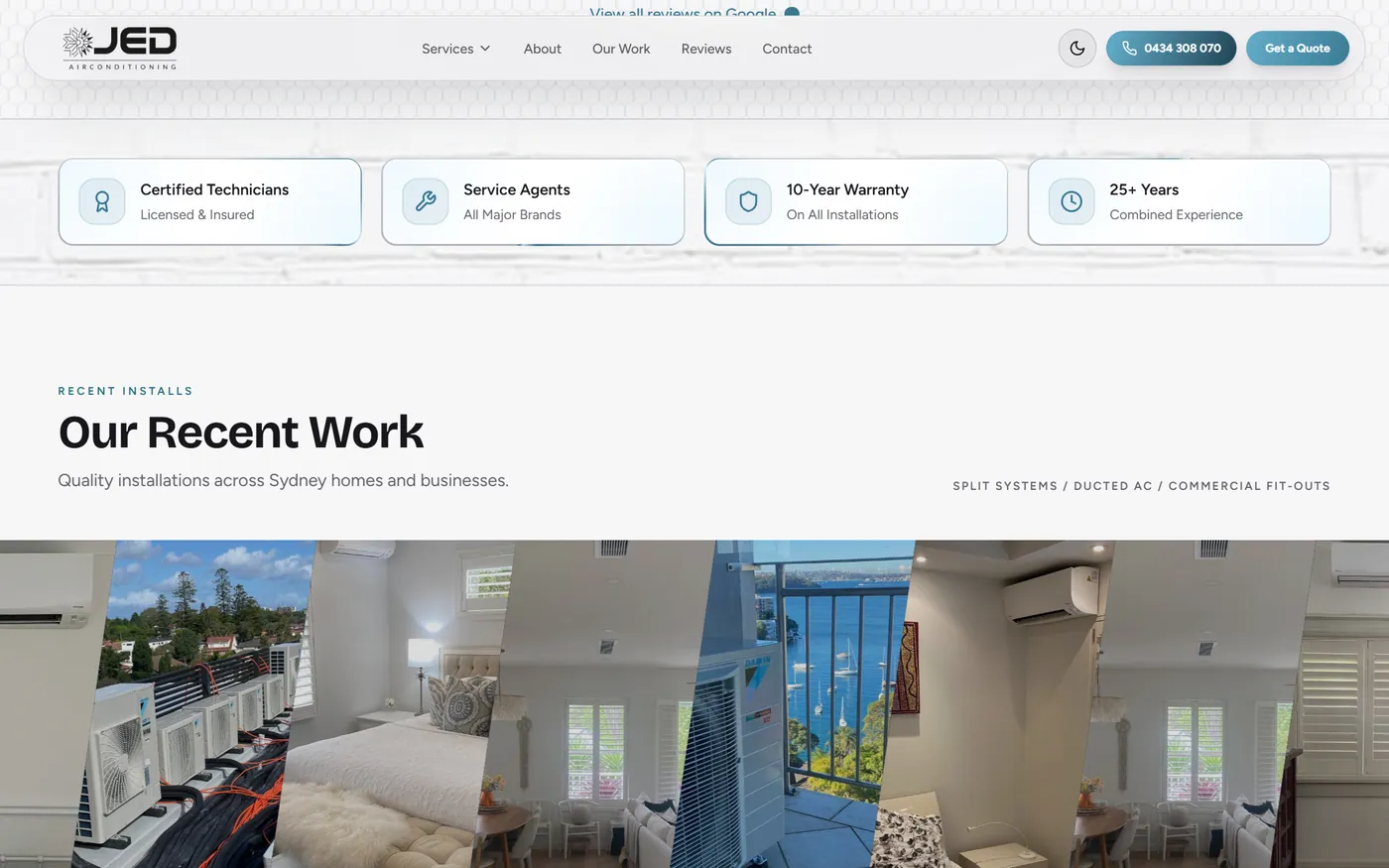Click the Combined Experience subtitle
The width and height of the screenshot is (1389, 868).
(x=1176, y=214)
